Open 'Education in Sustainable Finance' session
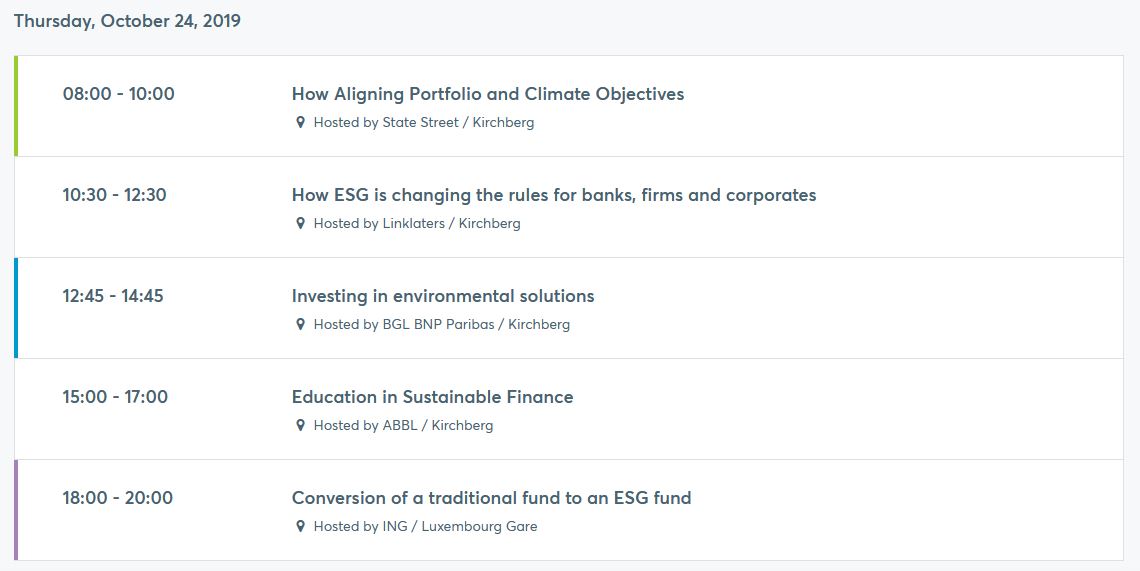Viewport: 1140px width, 571px height. tap(432, 397)
